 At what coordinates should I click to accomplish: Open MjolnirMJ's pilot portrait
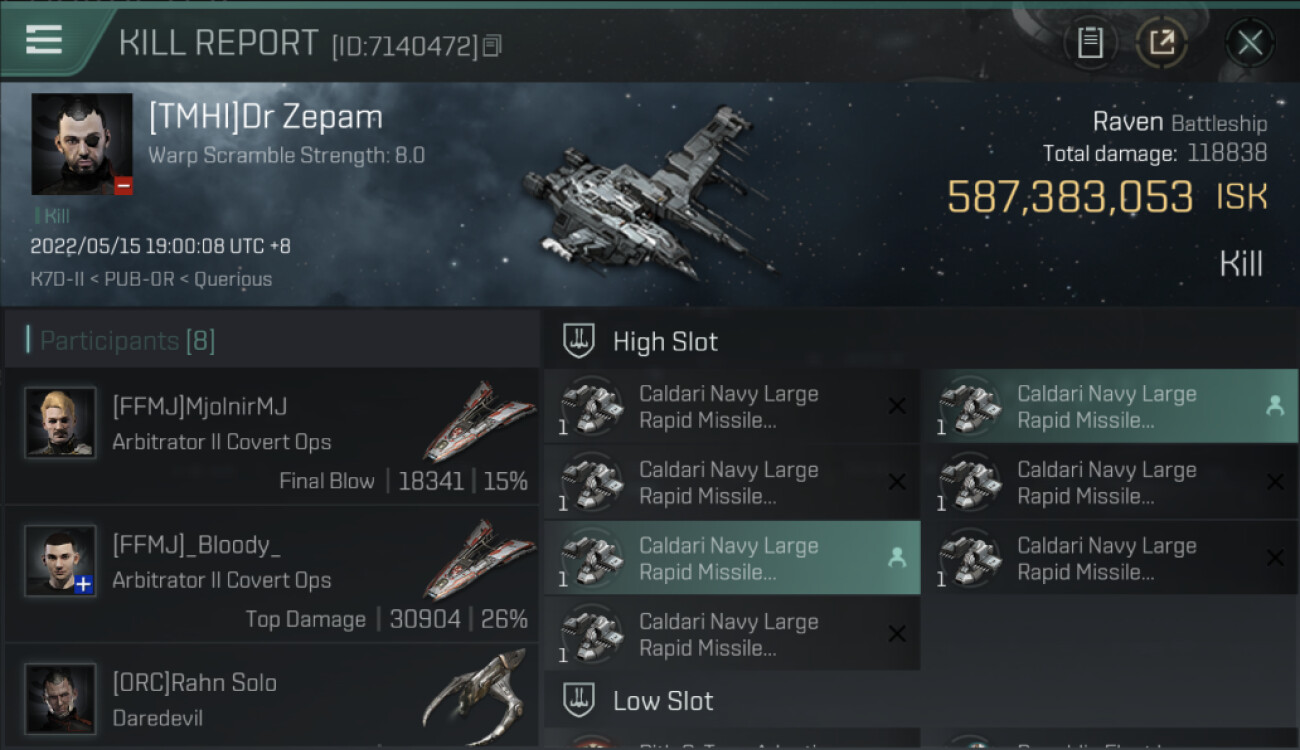pyautogui.click(x=60, y=422)
